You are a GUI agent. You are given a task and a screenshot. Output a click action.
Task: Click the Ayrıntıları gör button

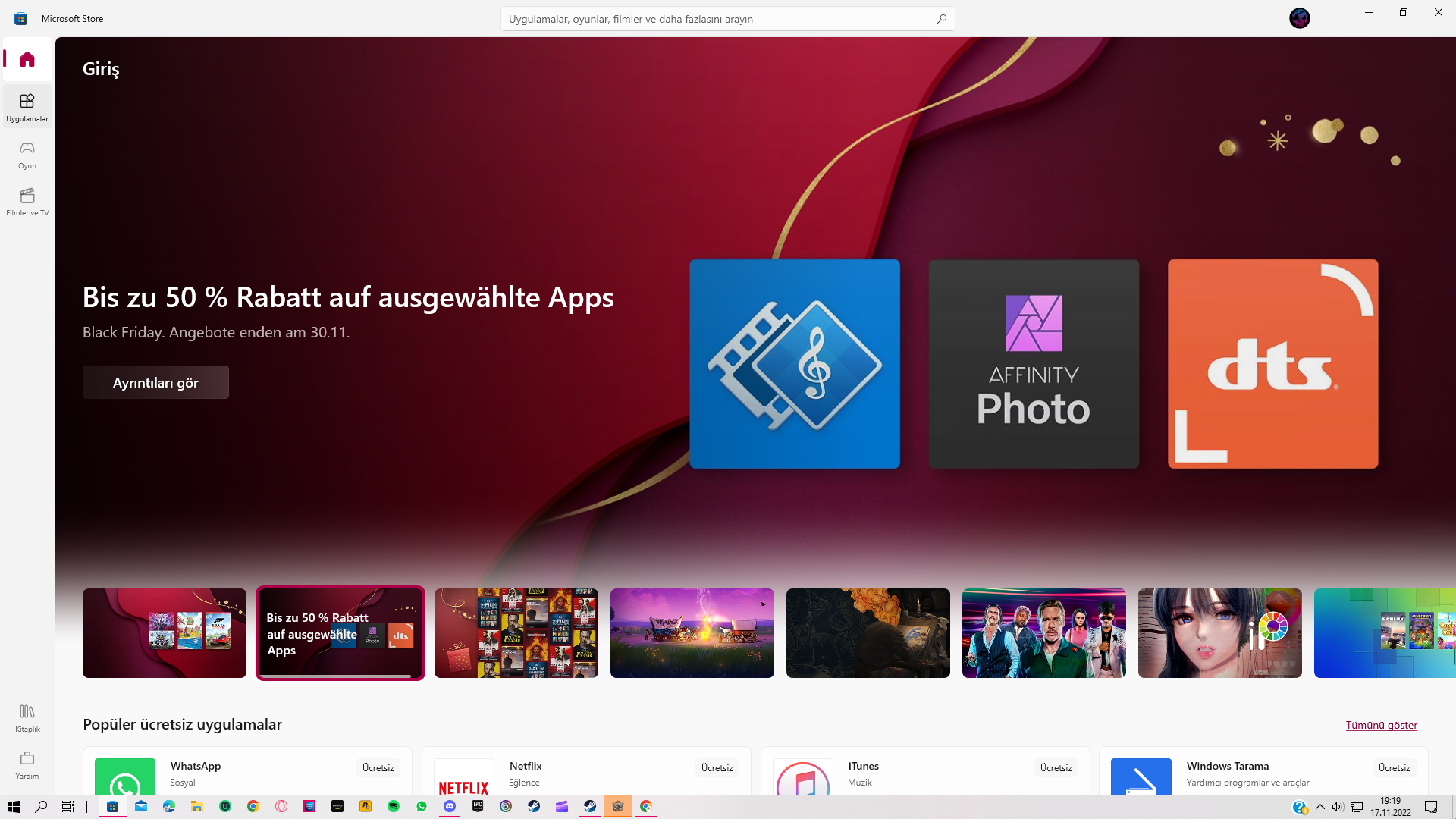click(155, 382)
